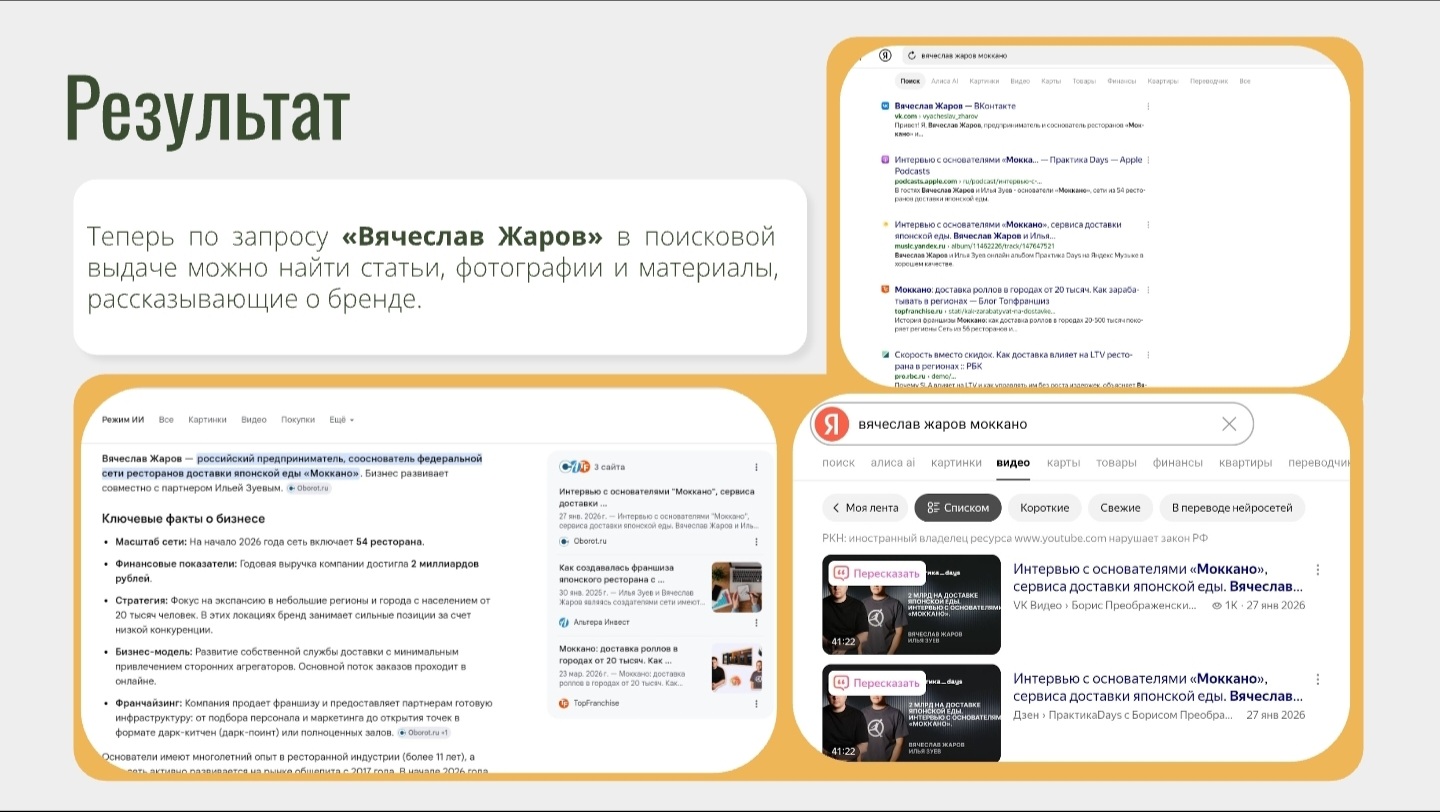Open the Моя лента back chevron chip
The width and height of the screenshot is (1440, 812).
pyautogui.click(x=865, y=508)
